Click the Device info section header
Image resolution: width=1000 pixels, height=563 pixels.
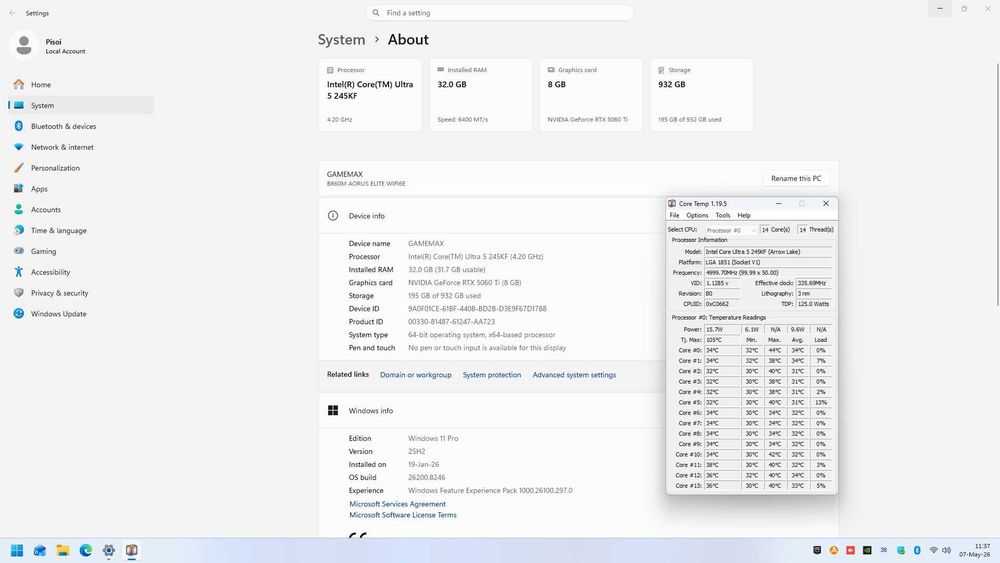492,216
